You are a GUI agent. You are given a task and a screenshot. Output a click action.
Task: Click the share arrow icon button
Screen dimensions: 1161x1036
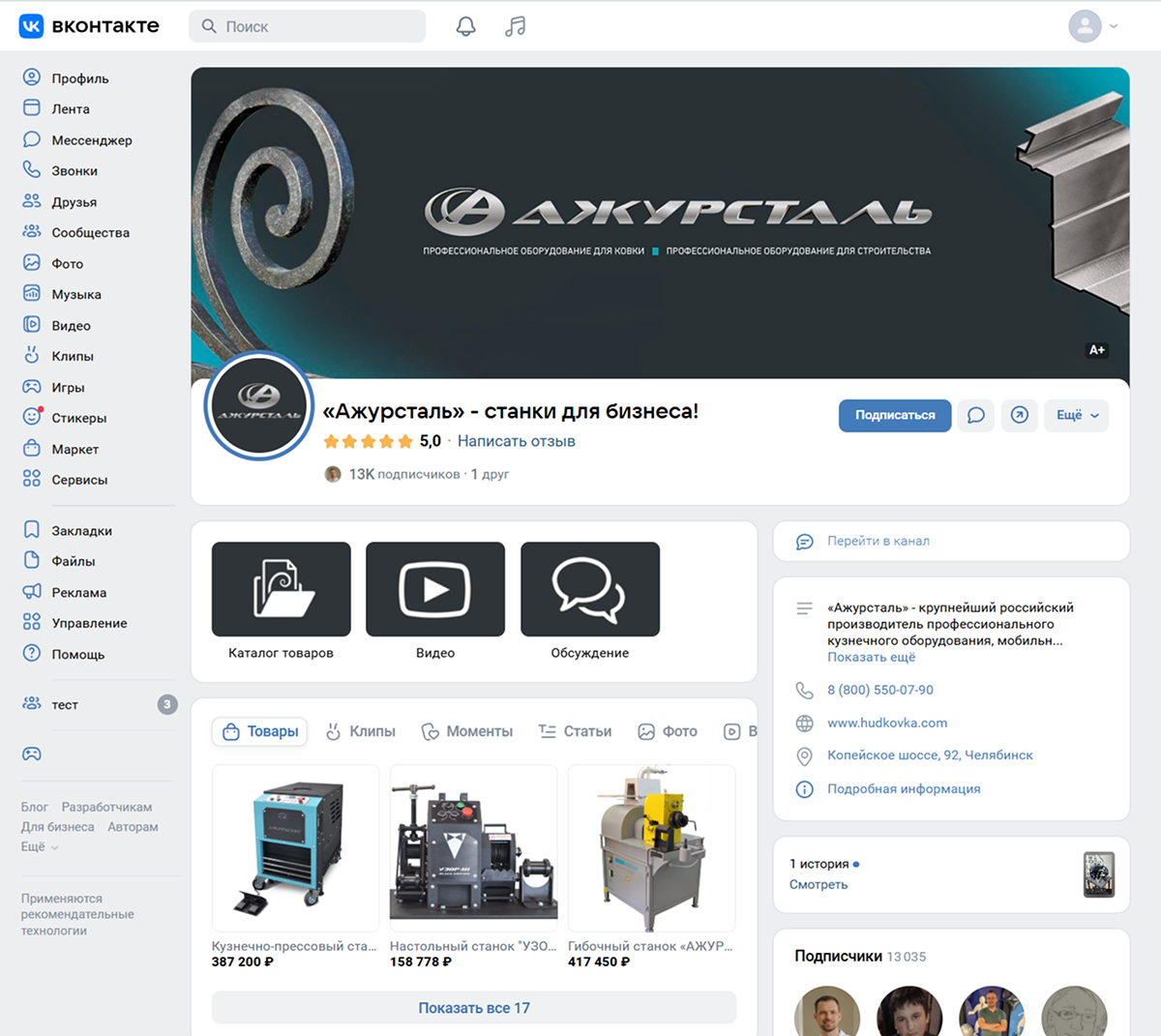pos(1019,415)
